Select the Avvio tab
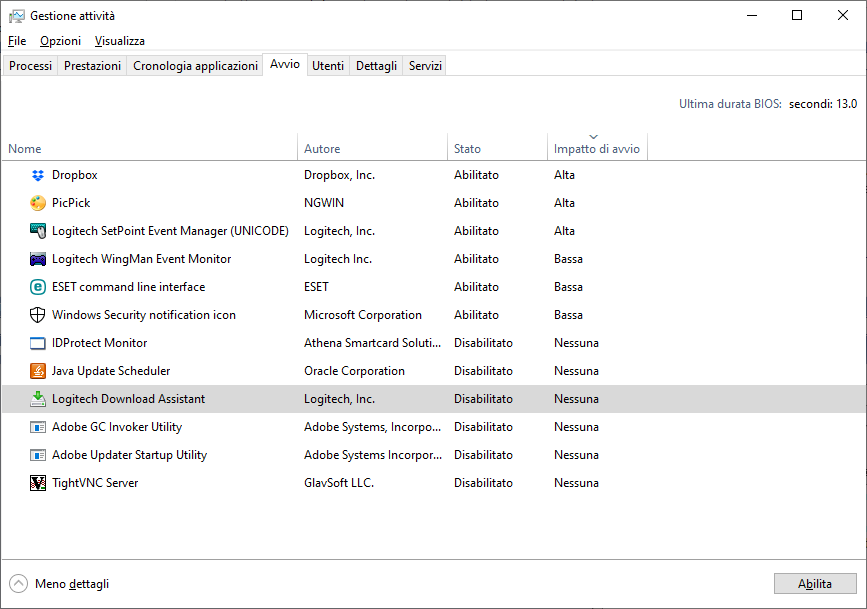Viewport: 867px width, 609px height. [x=285, y=64]
